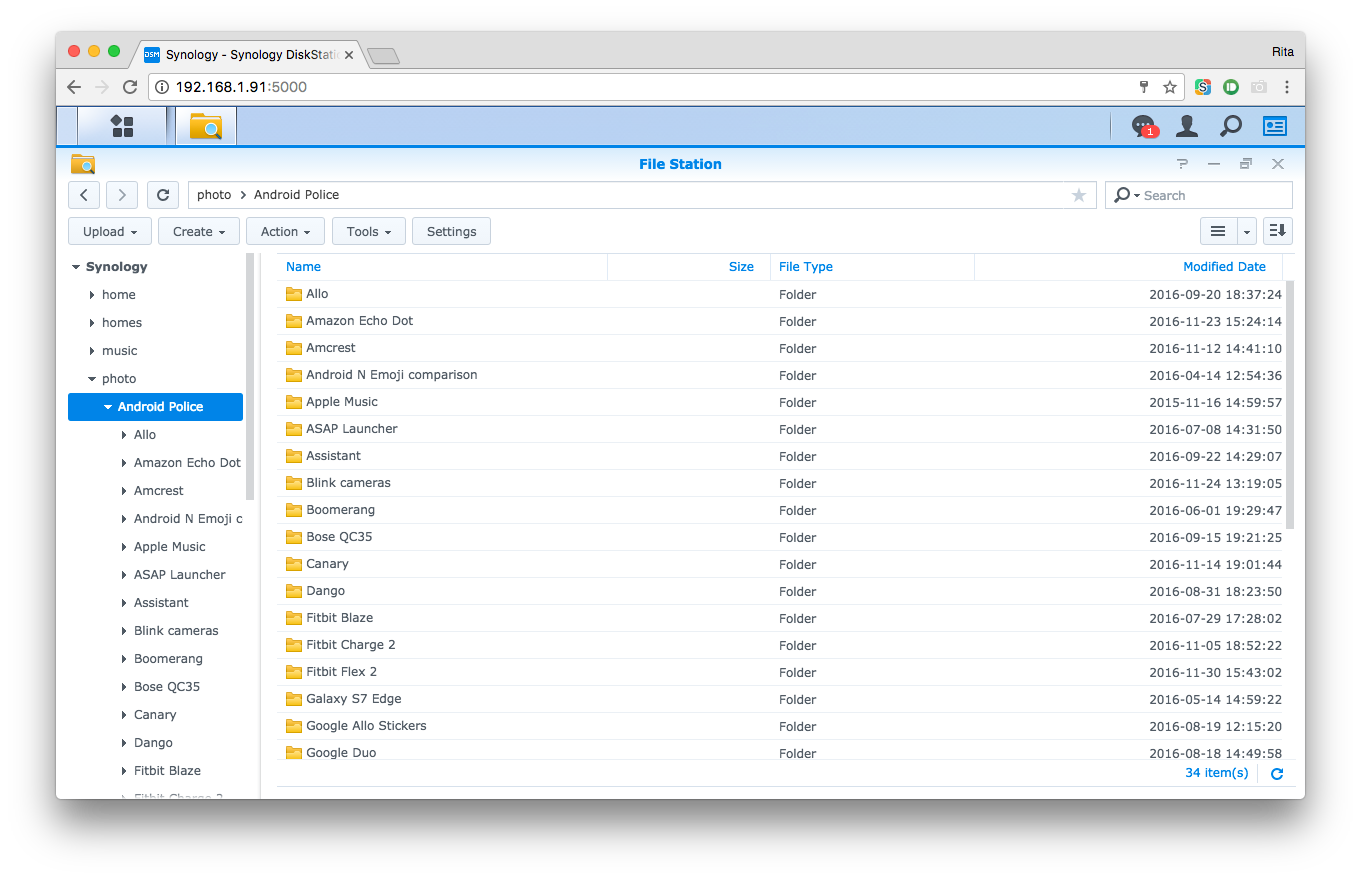Open the DSM Main Menu grid icon

122,126
